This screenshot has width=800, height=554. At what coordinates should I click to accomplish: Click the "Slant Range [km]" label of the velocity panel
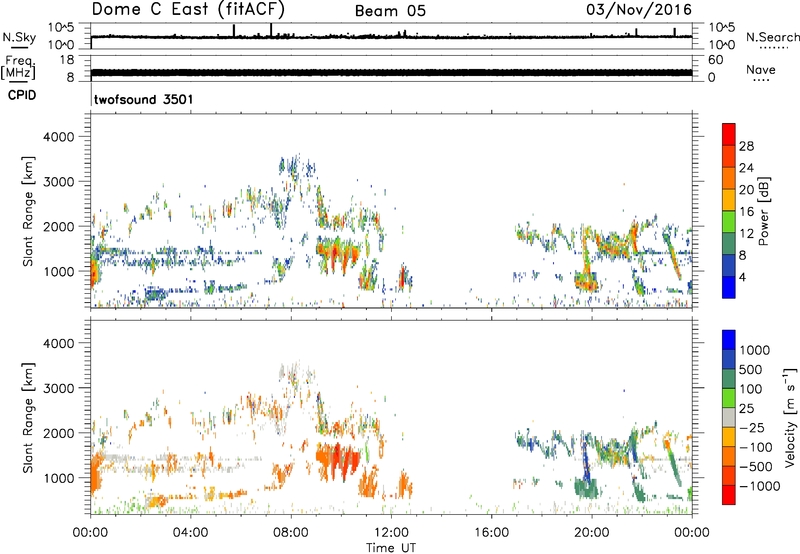[28, 417]
